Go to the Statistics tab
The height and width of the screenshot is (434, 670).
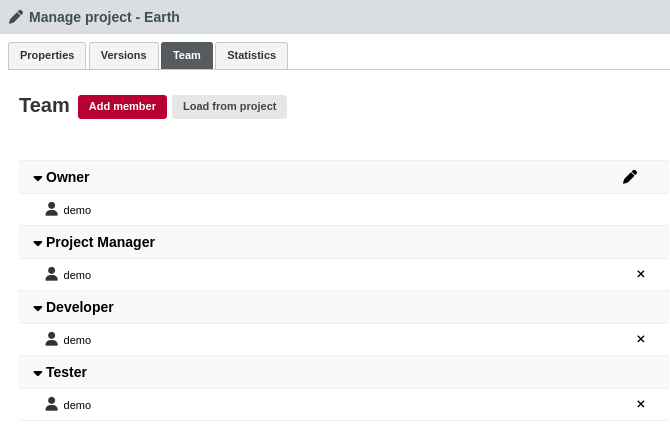click(251, 56)
